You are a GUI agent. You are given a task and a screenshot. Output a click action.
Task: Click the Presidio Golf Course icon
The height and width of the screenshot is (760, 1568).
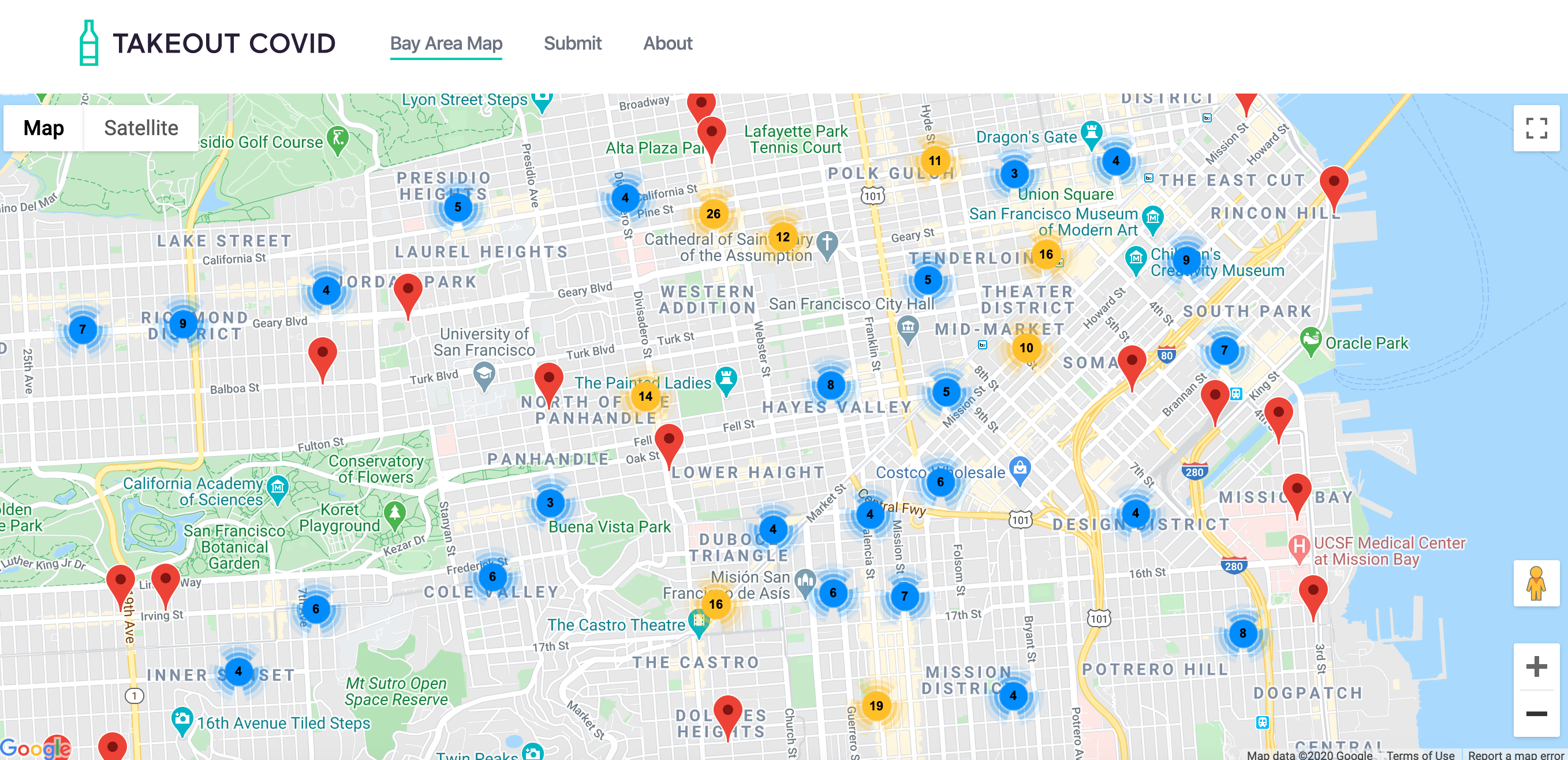click(337, 140)
